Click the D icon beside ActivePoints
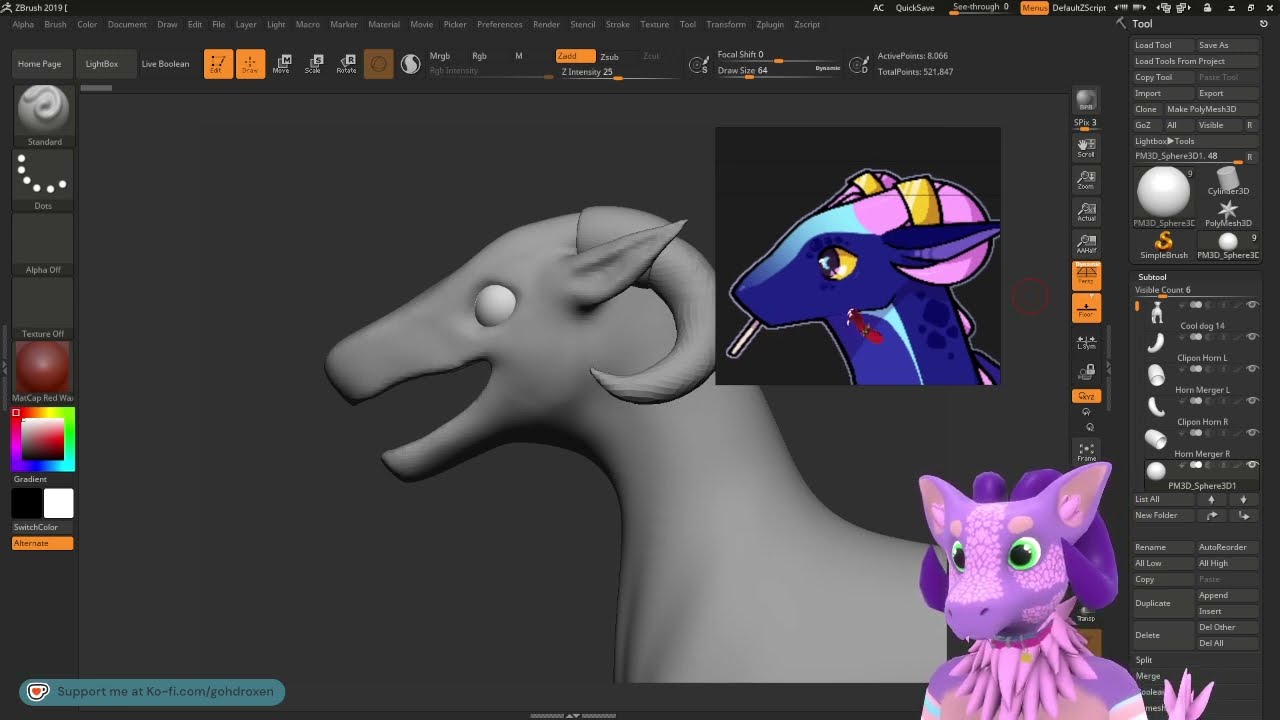The image size is (1280, 720). pyautogui.click(x=858, y=65)
